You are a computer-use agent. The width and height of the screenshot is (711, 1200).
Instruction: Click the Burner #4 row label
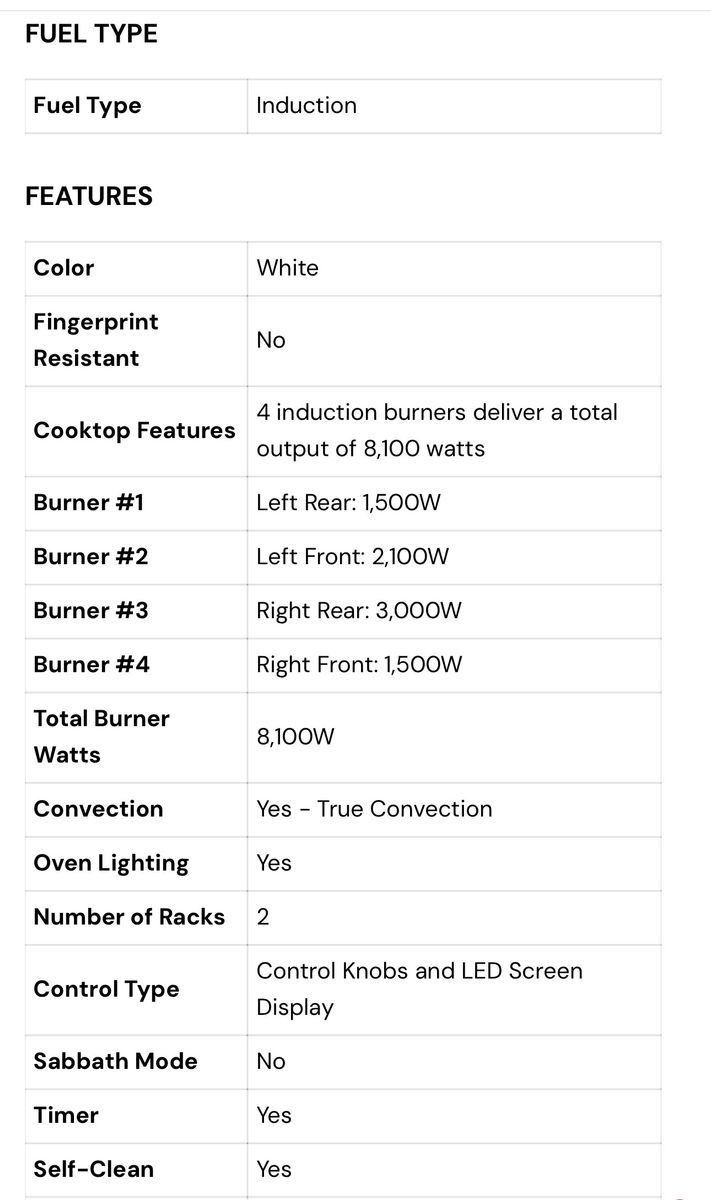pos(92,664)
